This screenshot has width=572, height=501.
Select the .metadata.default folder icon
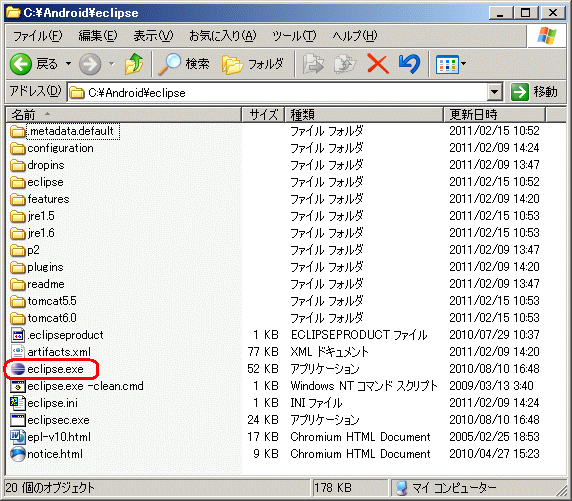click(18, 131)
